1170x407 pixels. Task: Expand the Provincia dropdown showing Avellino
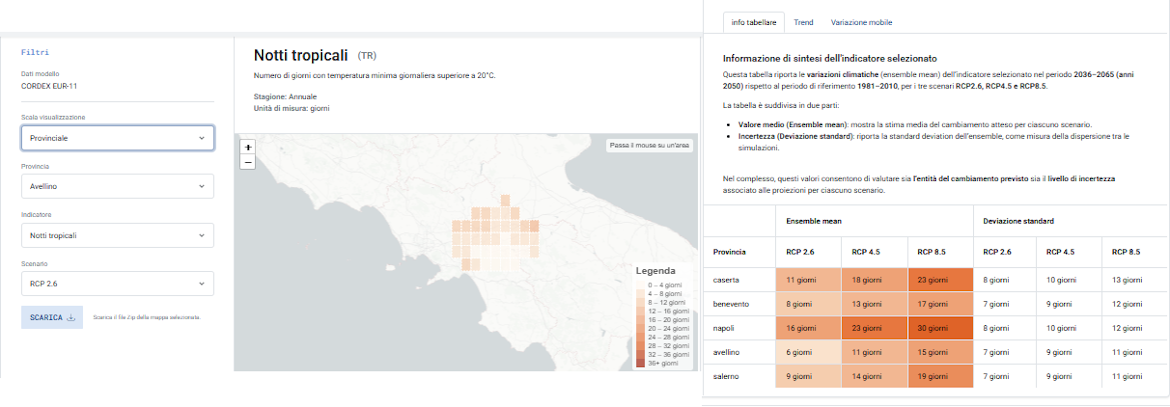(117, 186)
